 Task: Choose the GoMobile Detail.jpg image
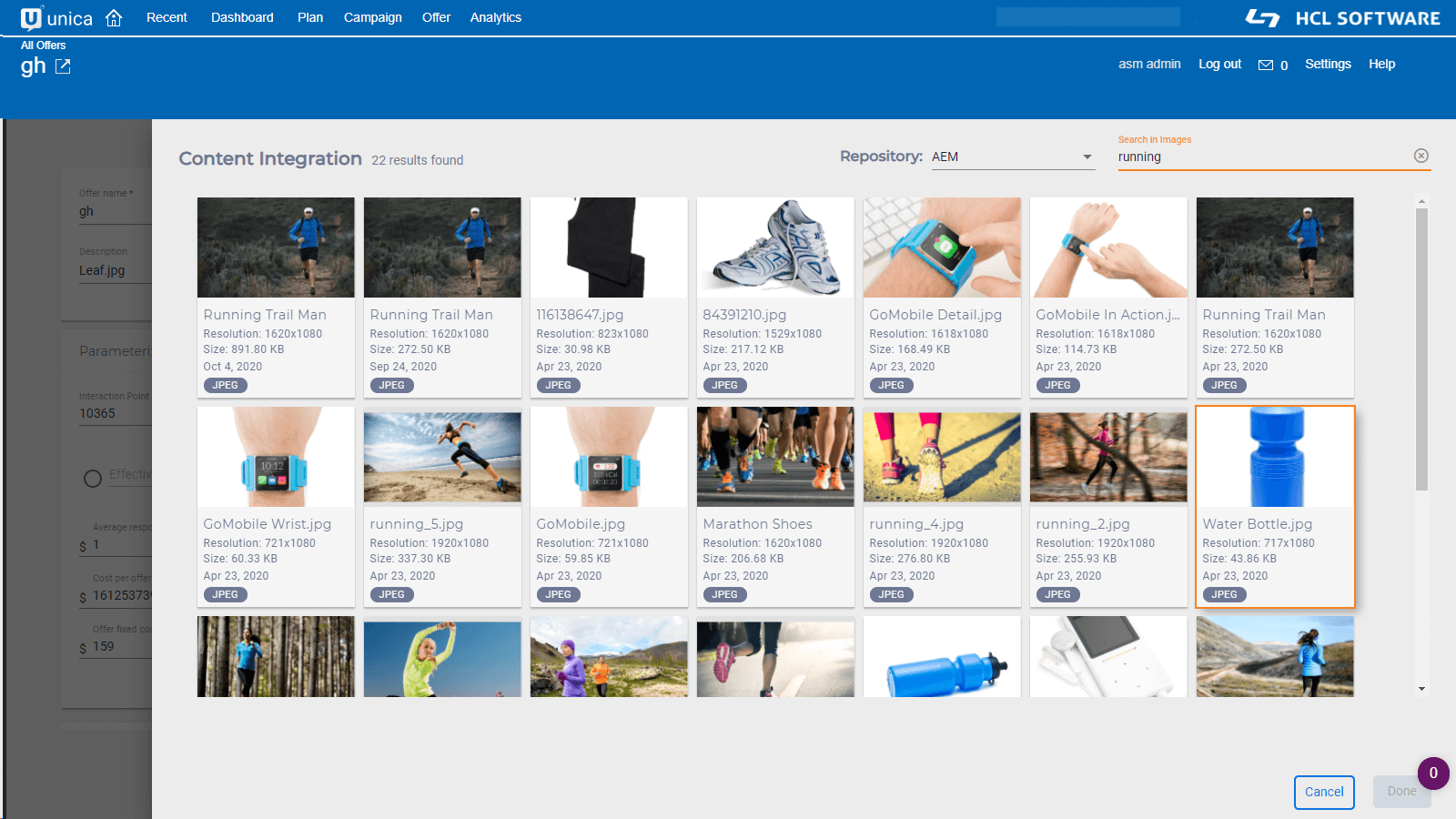click(x=942, y=248)
